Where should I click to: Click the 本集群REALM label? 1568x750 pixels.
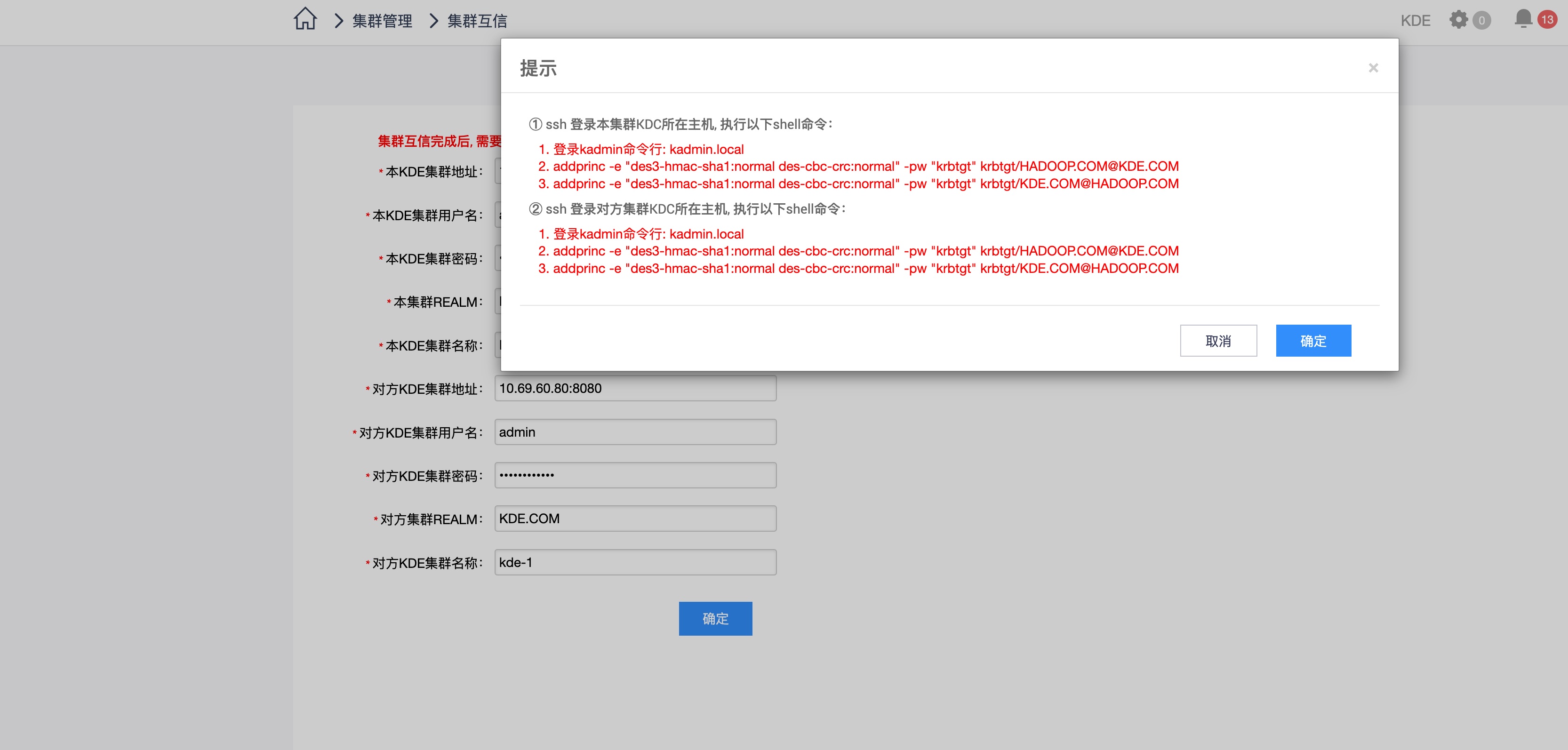pyautogui.click(x=435, y=303)
